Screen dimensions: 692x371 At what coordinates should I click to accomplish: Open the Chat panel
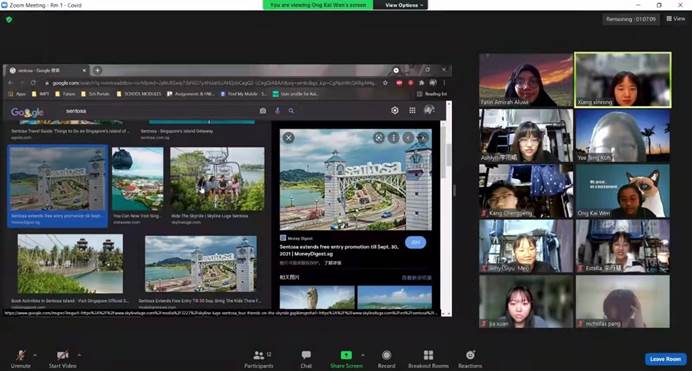pyautogui.click(x=306, y=359)
